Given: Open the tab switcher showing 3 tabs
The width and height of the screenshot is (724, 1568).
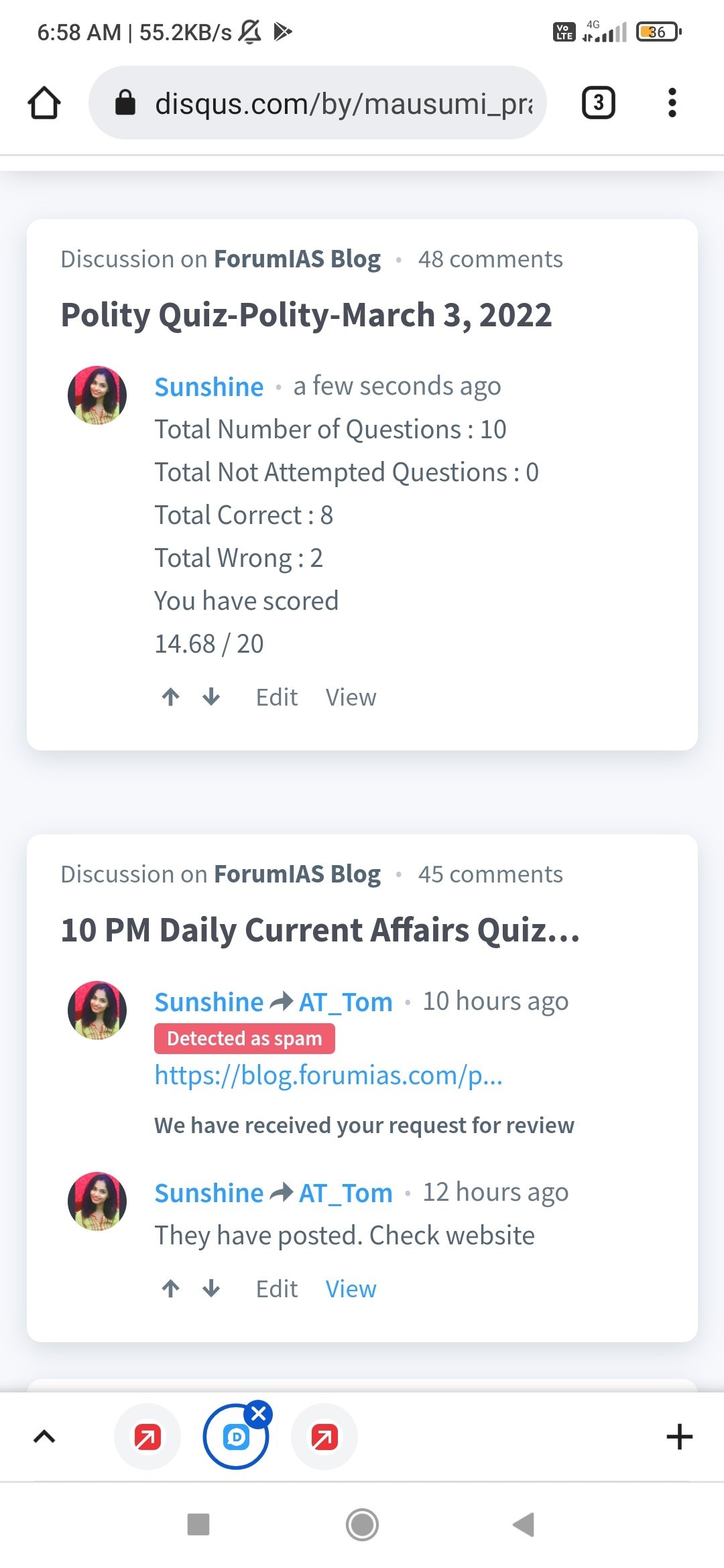Looking at the screenshot, I should (598, 103).
